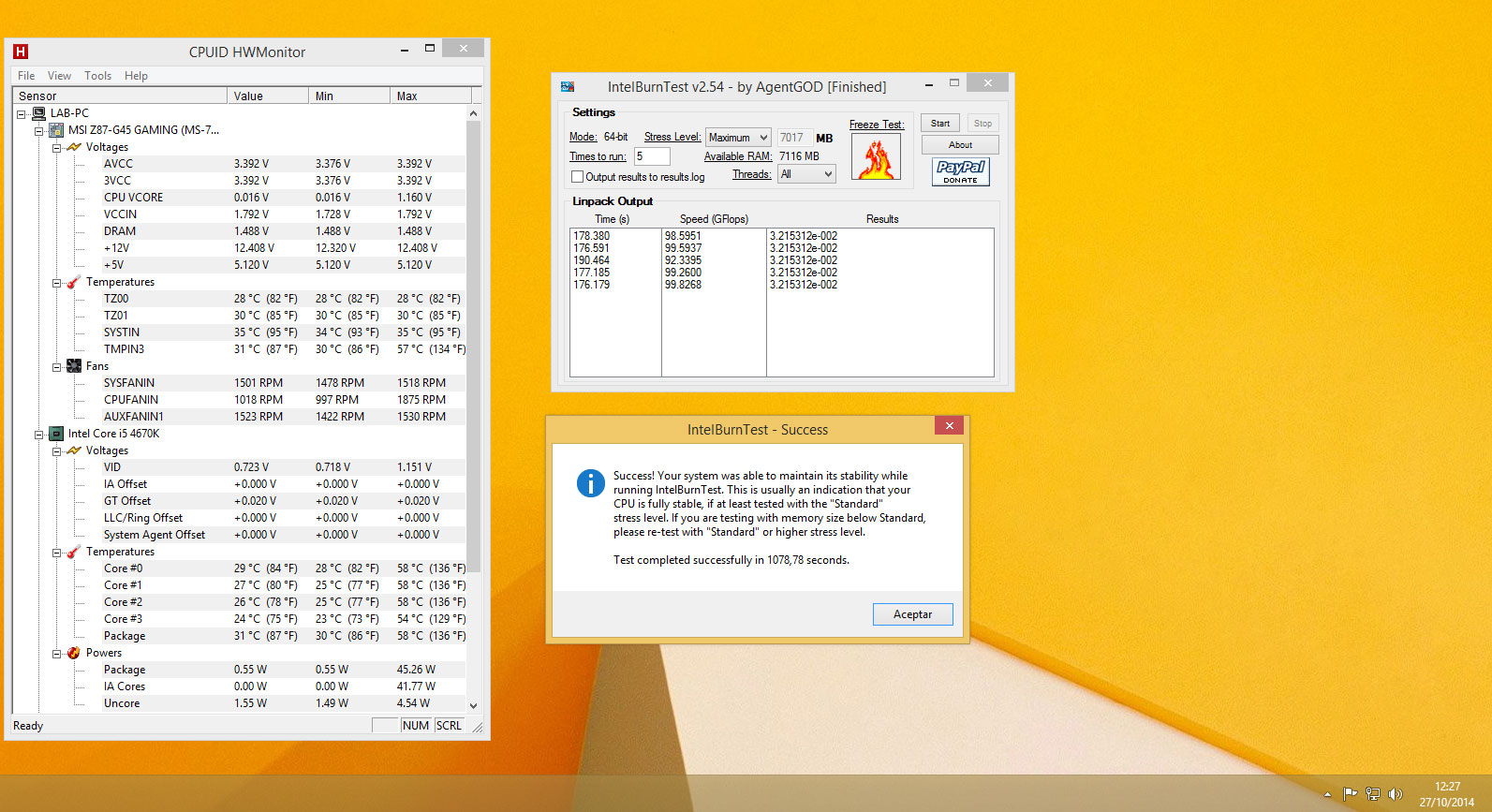Image resolution: width=1492 pixels, height=812 pixels.
Task: Select the Uncore power row
Action: pyautogui.click(x=284, y=703)
